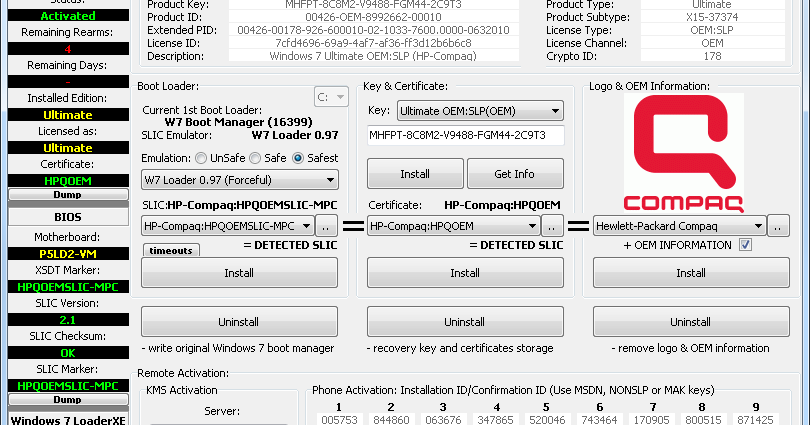Open the W7 Loader 0.97 (Forceful) dropdown
This screenshot has width=810, height=425.
tap(240, 180)
